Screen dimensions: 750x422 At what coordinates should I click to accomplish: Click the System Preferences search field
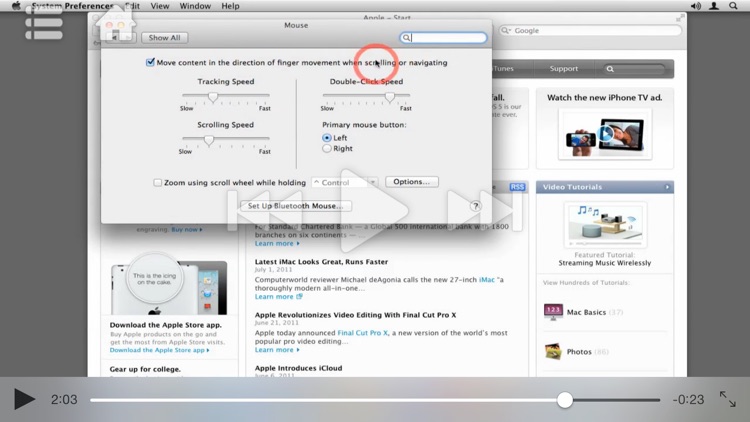coord(443,37)
